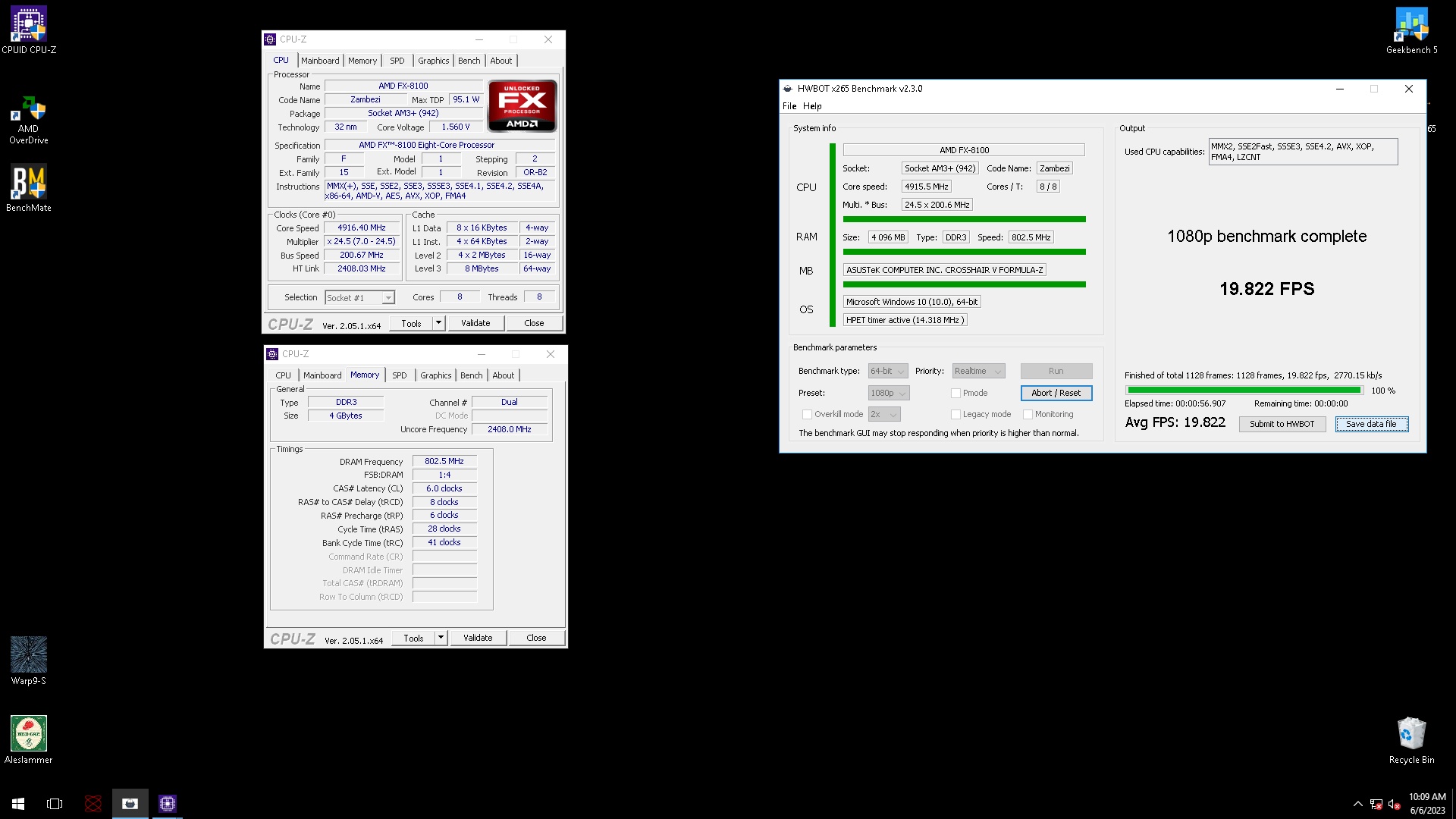
Task: Open the Socket #1 selection dropdown
Action: [x=359, y=298]
